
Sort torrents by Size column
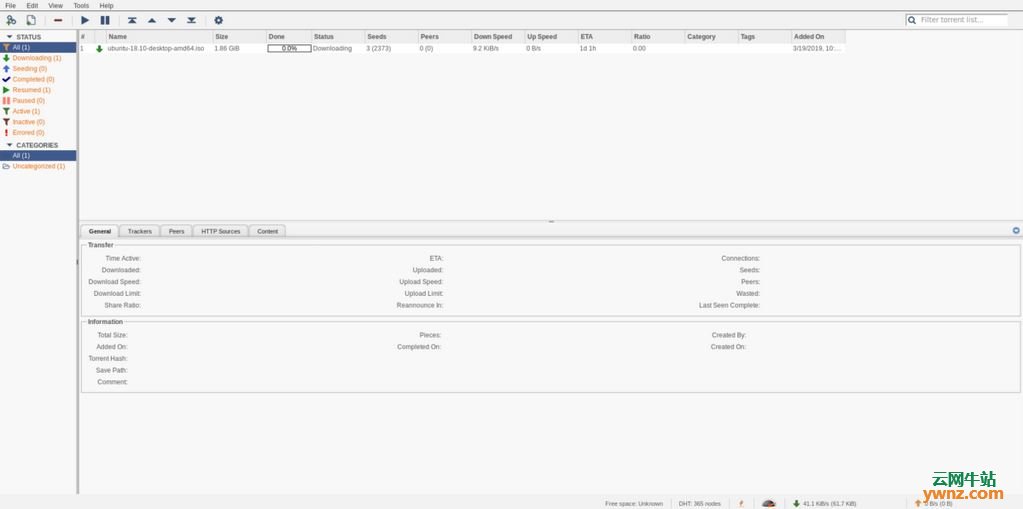239,37
